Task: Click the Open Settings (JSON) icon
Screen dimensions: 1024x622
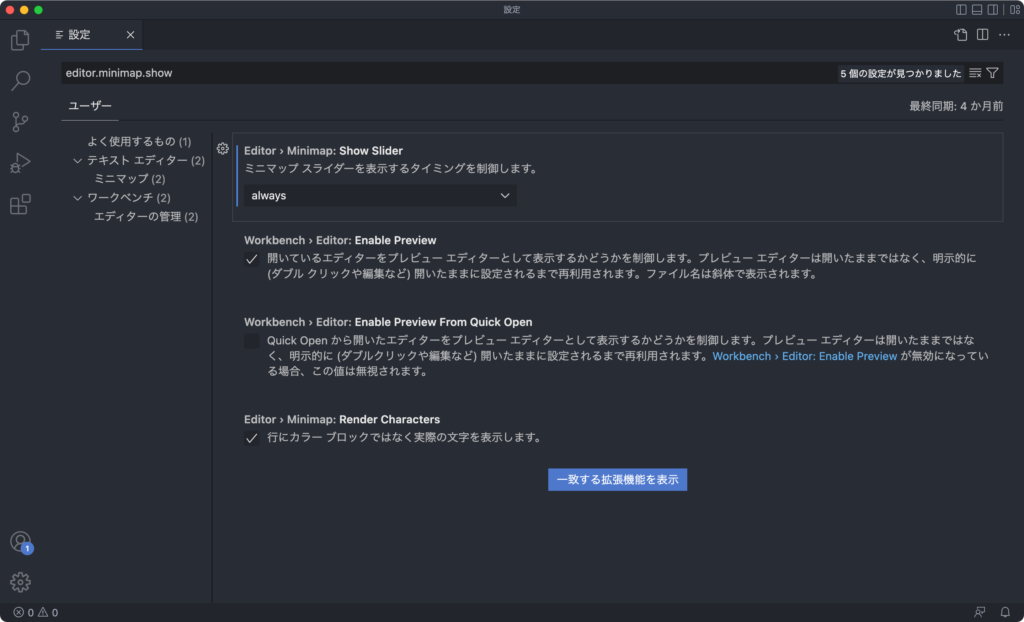Action: click(x=961, y=35)
